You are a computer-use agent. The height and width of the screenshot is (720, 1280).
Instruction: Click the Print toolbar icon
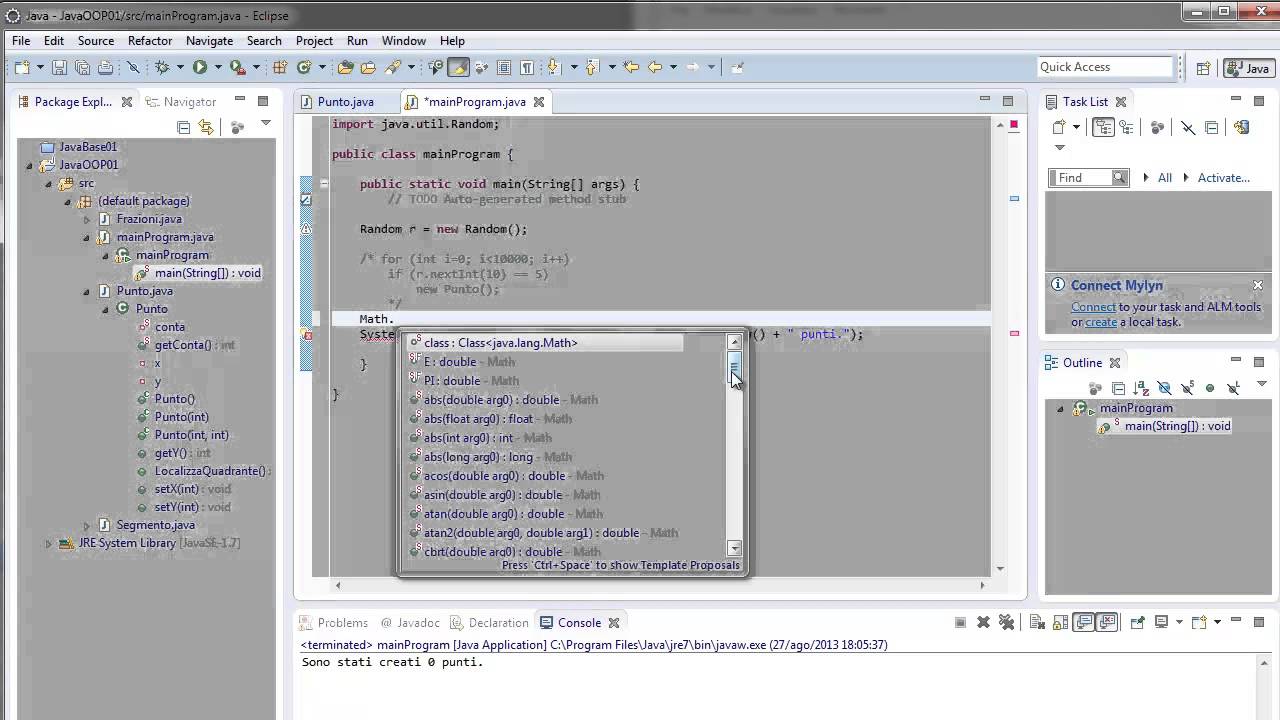[x=107, y=67]
